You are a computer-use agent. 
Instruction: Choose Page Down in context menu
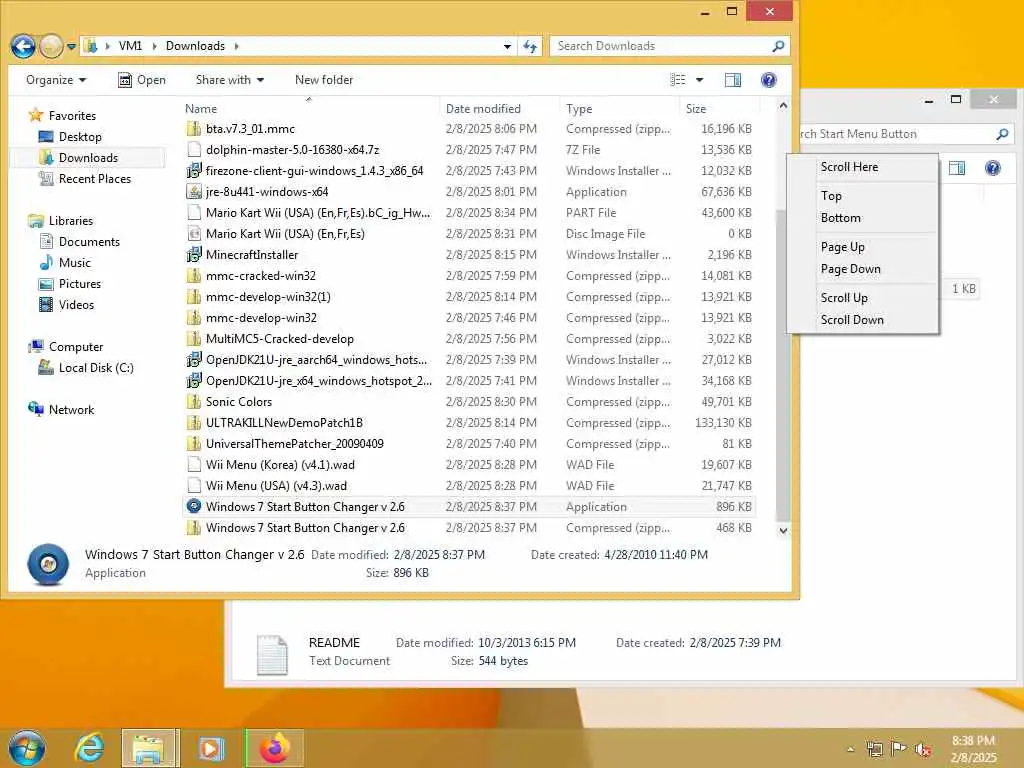(x=850, y=268)
